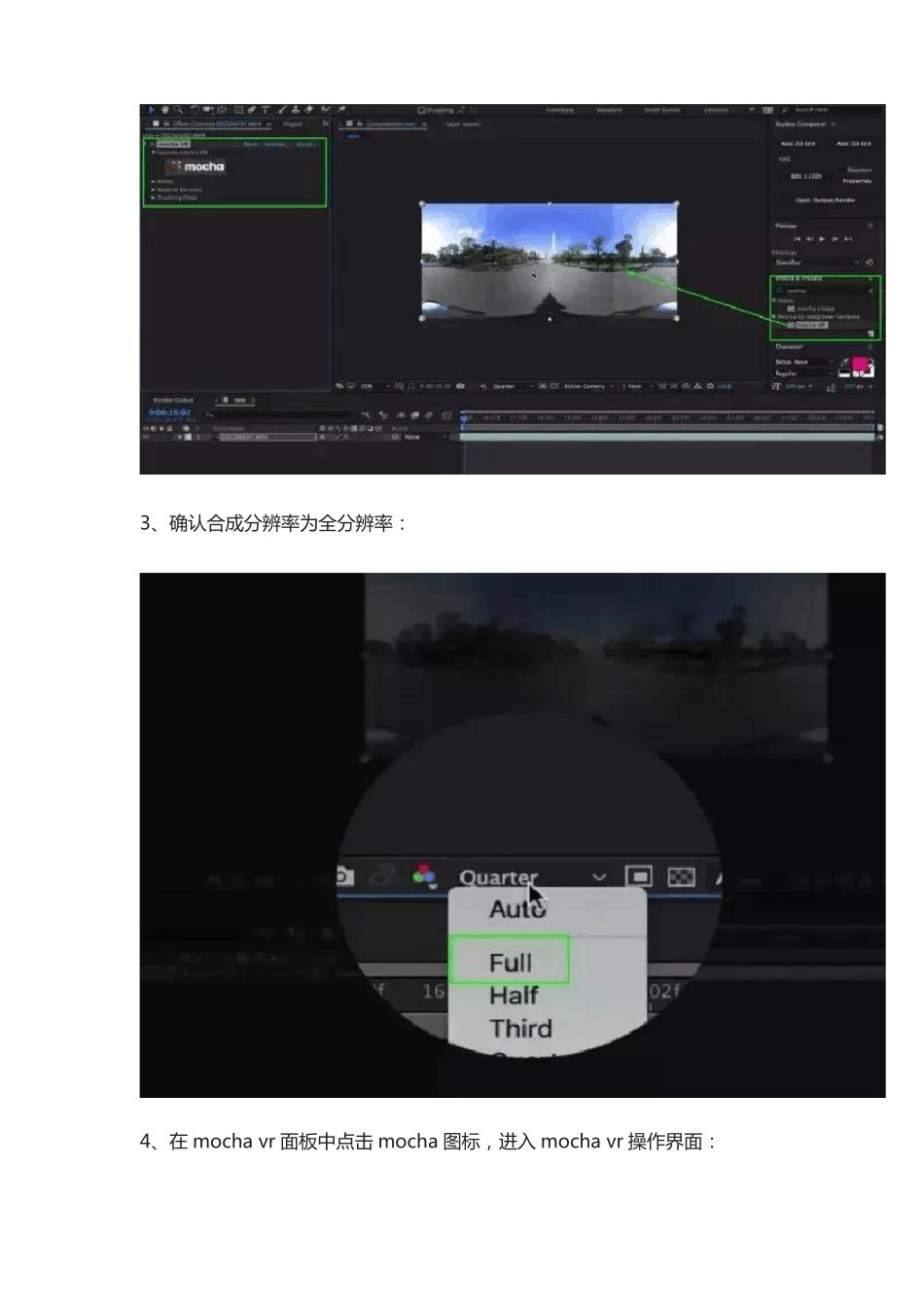Select the Rotation tool in top toolbar
The width and height of the screenshot is (924, 1307).
(195, 109)
